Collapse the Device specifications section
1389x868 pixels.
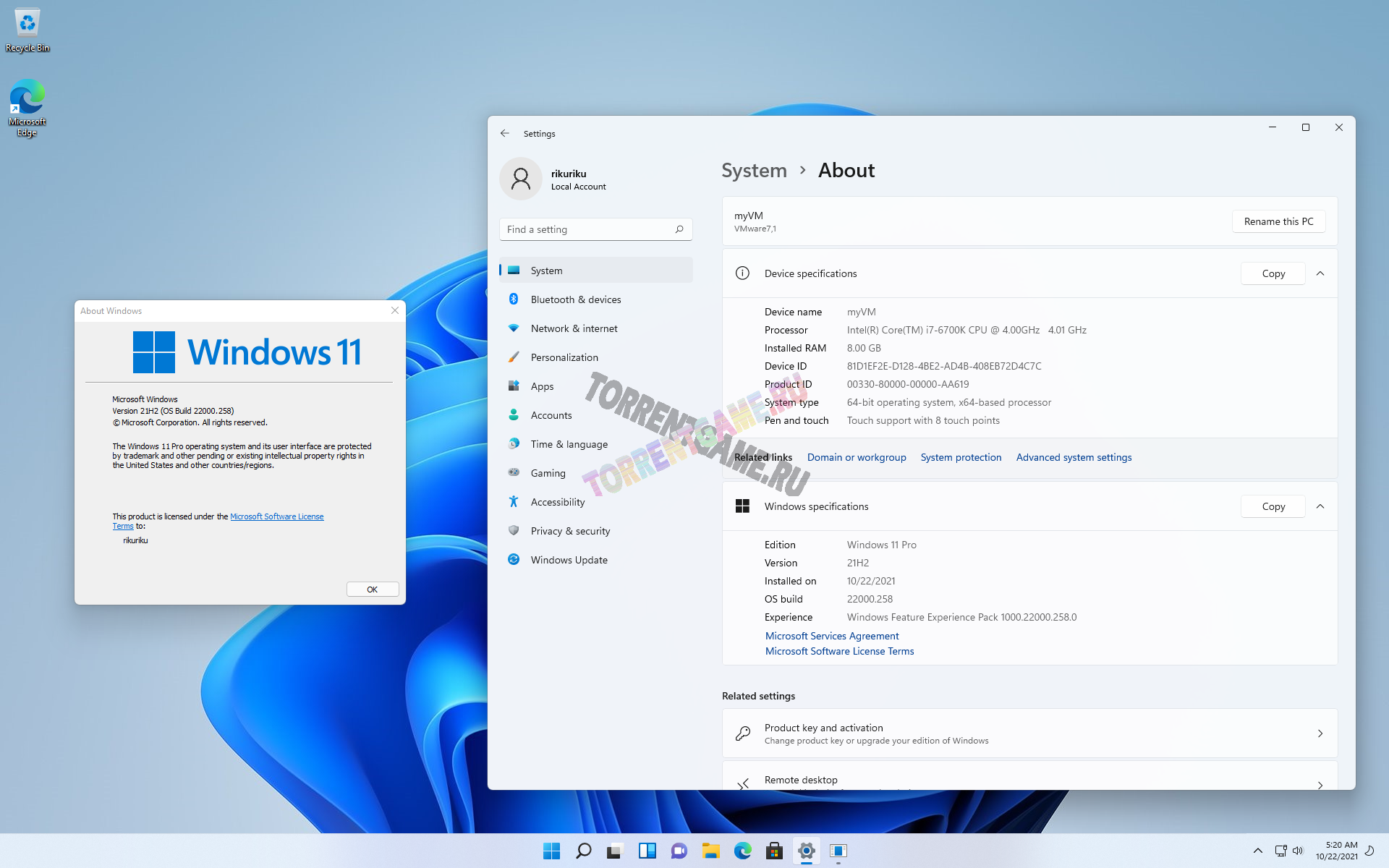[1320, 273]
